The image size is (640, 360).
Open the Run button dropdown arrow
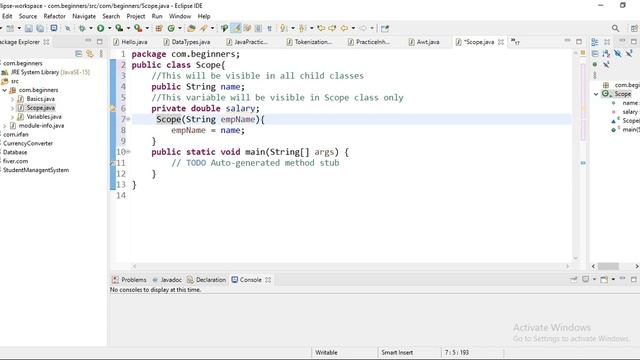click(109, 28)
